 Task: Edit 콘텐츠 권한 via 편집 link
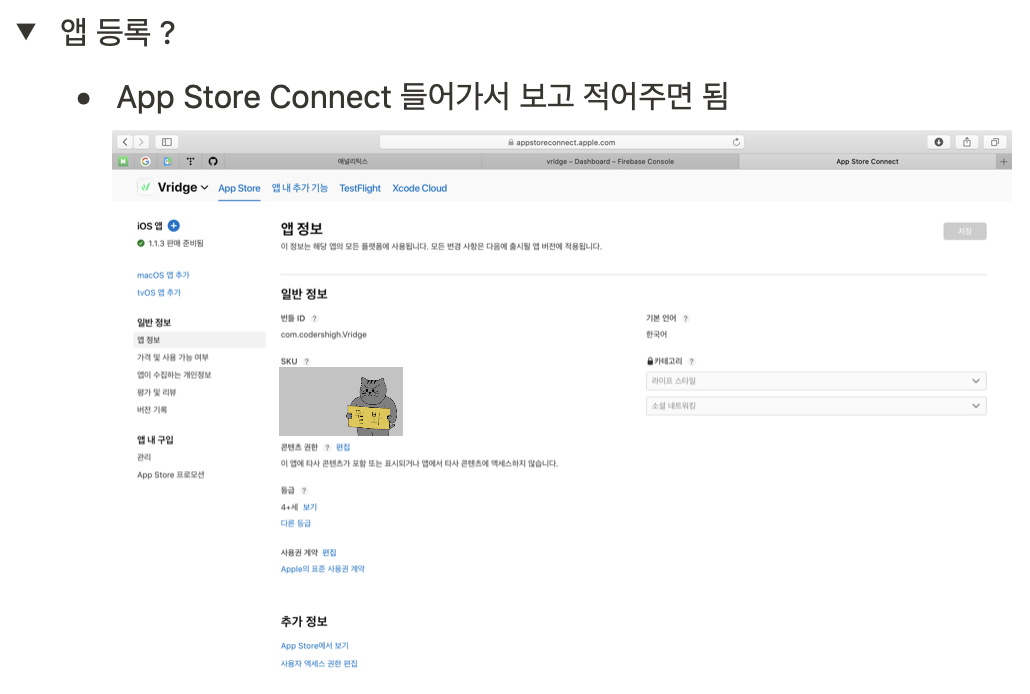(x=343, y=448)
